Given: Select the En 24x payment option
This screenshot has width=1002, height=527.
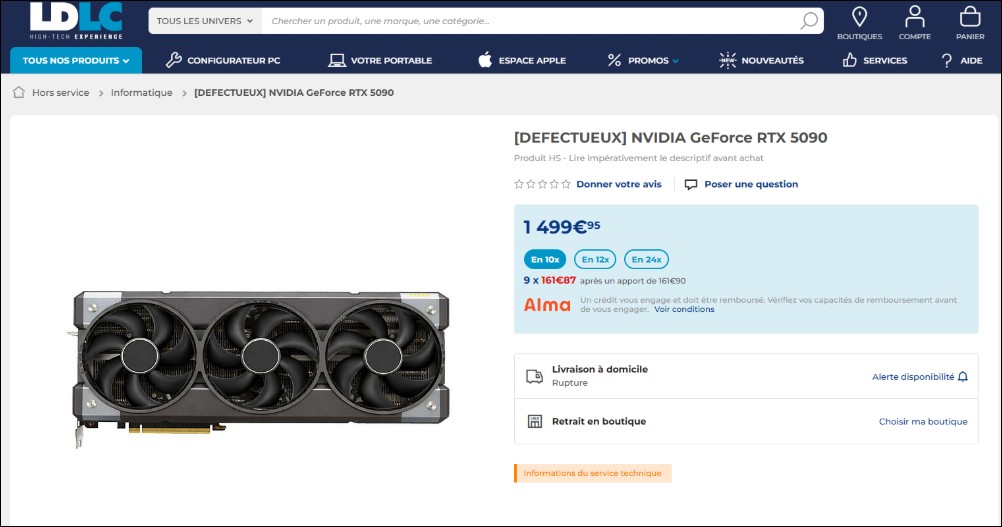Looking at the screenshot, I should pyautogui.click(x=646, y=259).
